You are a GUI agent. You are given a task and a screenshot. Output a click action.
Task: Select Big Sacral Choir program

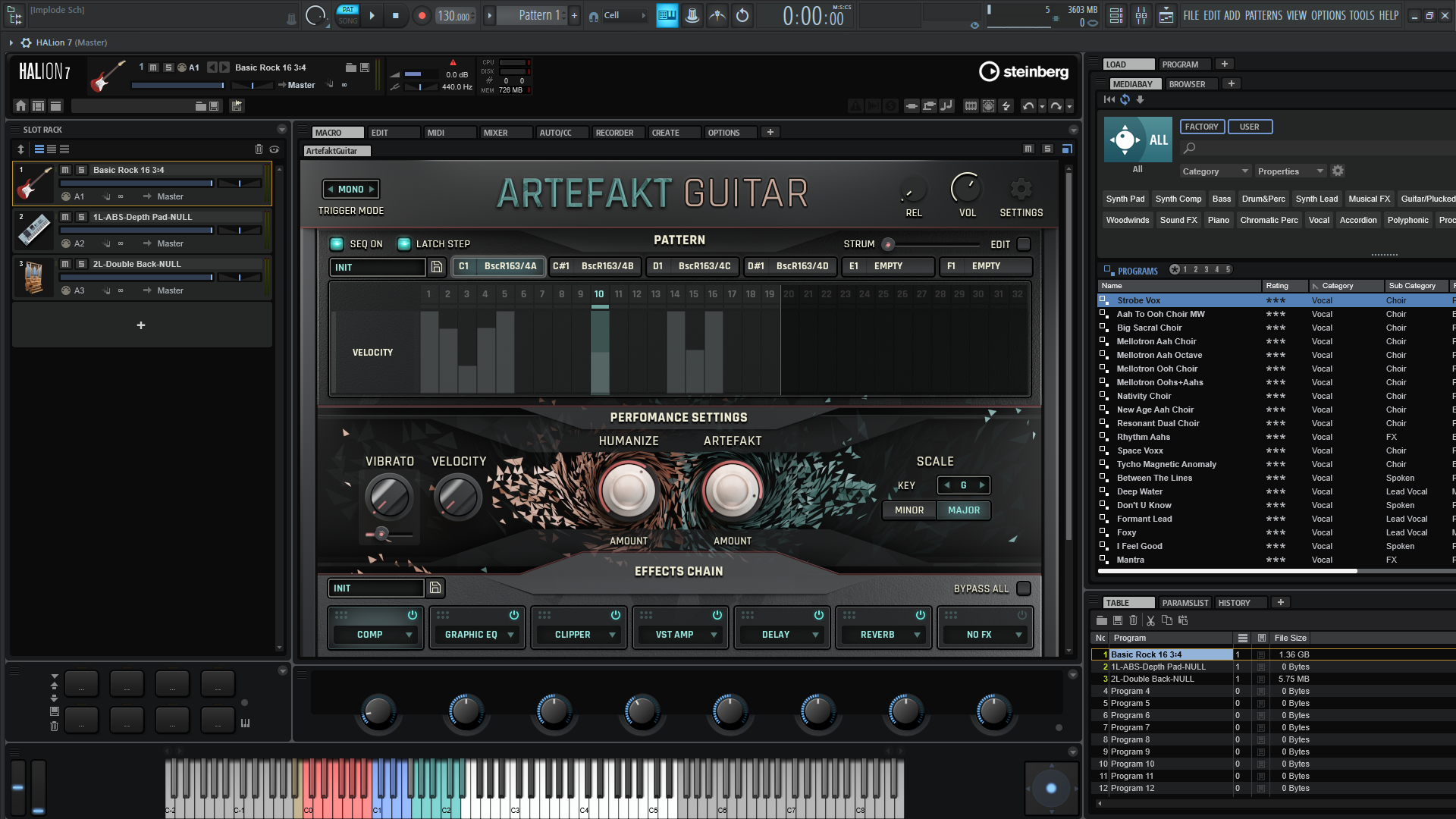[1149, 328]
